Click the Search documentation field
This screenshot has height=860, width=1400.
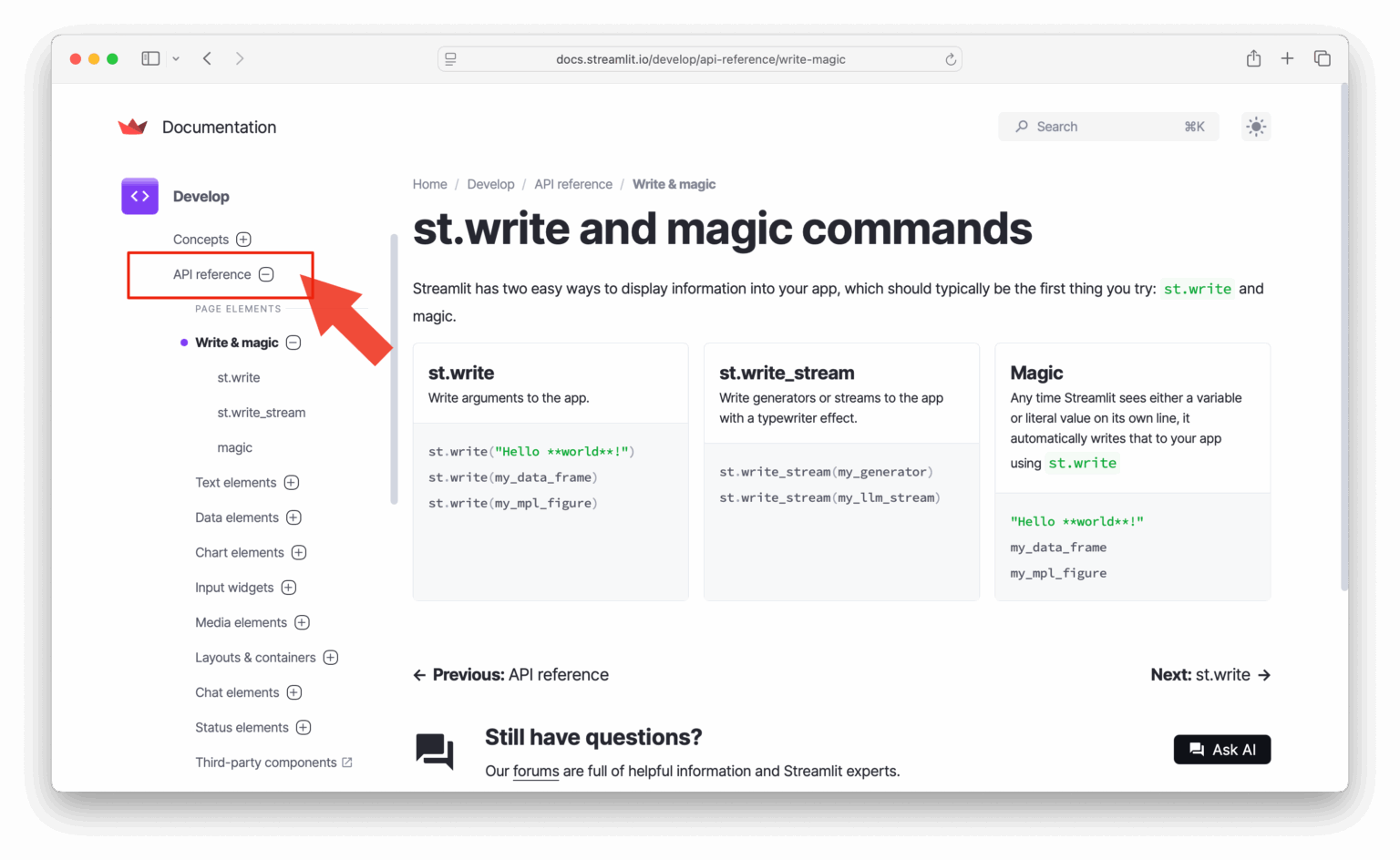(1107, 127)
